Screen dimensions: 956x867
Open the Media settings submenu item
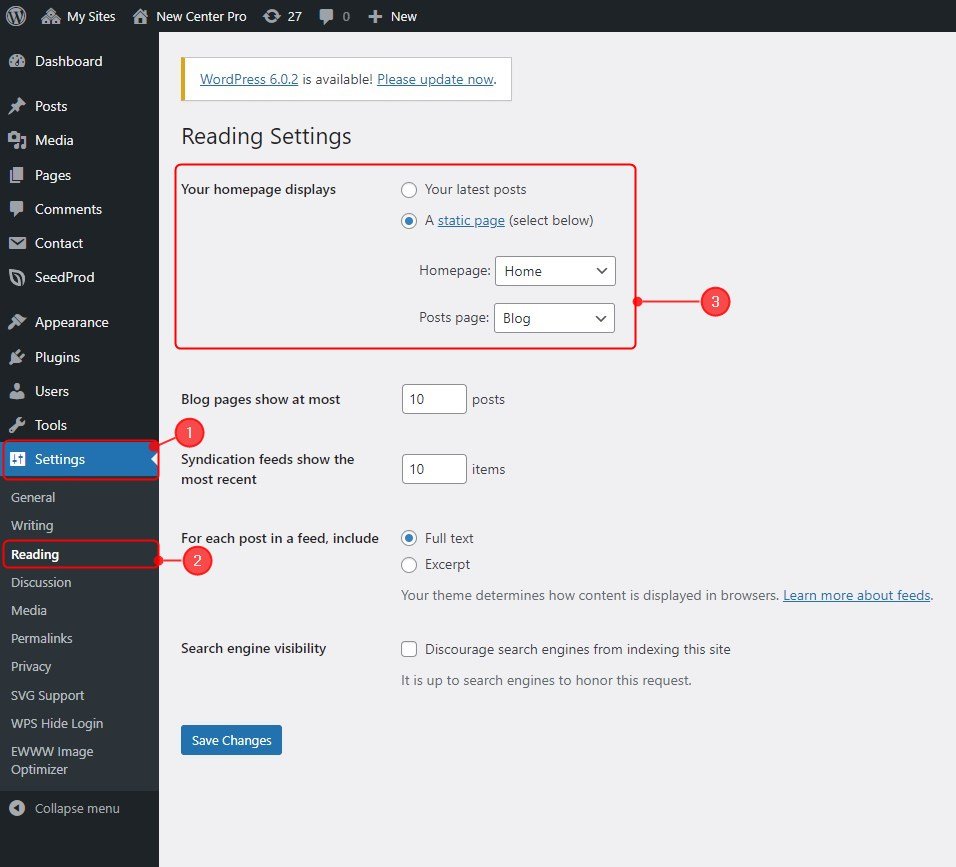point(29,610)
